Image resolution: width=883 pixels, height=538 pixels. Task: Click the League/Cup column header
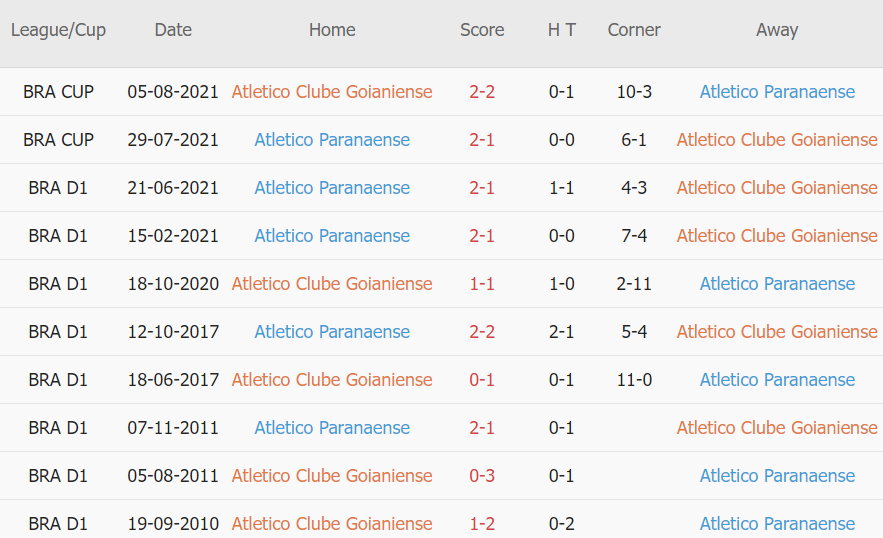(x=58, y=30)
